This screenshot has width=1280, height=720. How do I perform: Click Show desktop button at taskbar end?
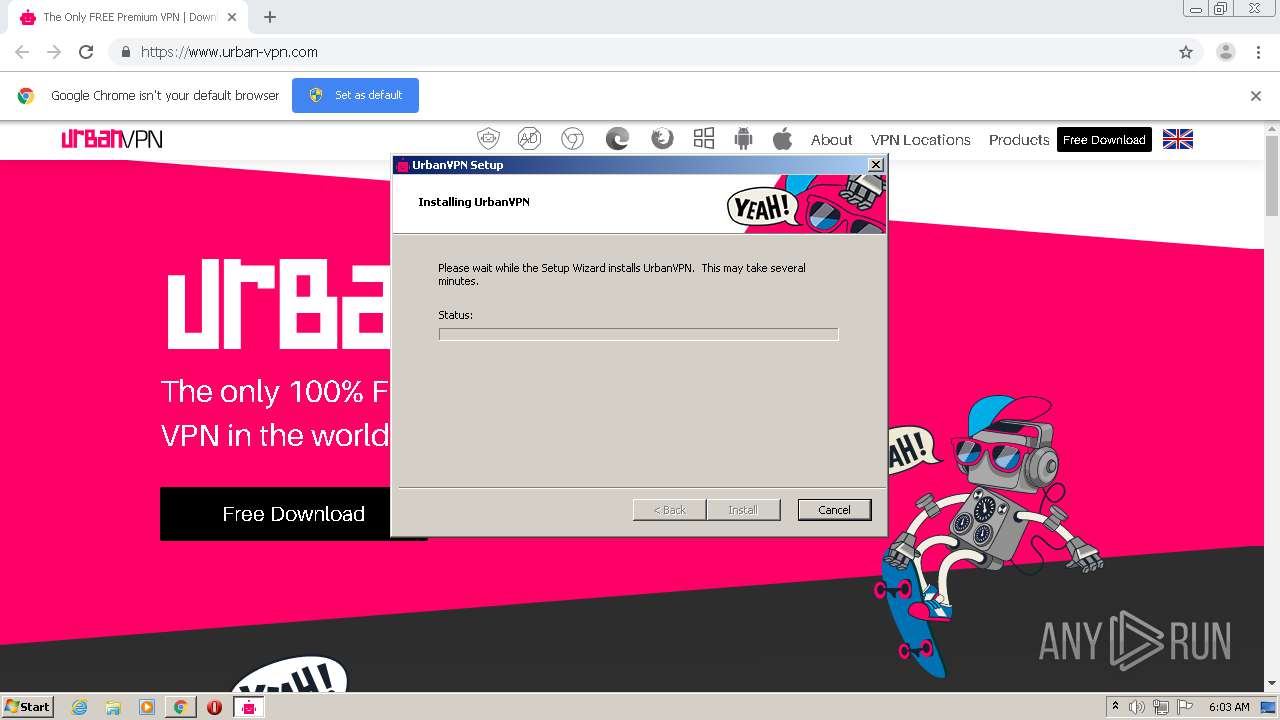point(1270,707)
